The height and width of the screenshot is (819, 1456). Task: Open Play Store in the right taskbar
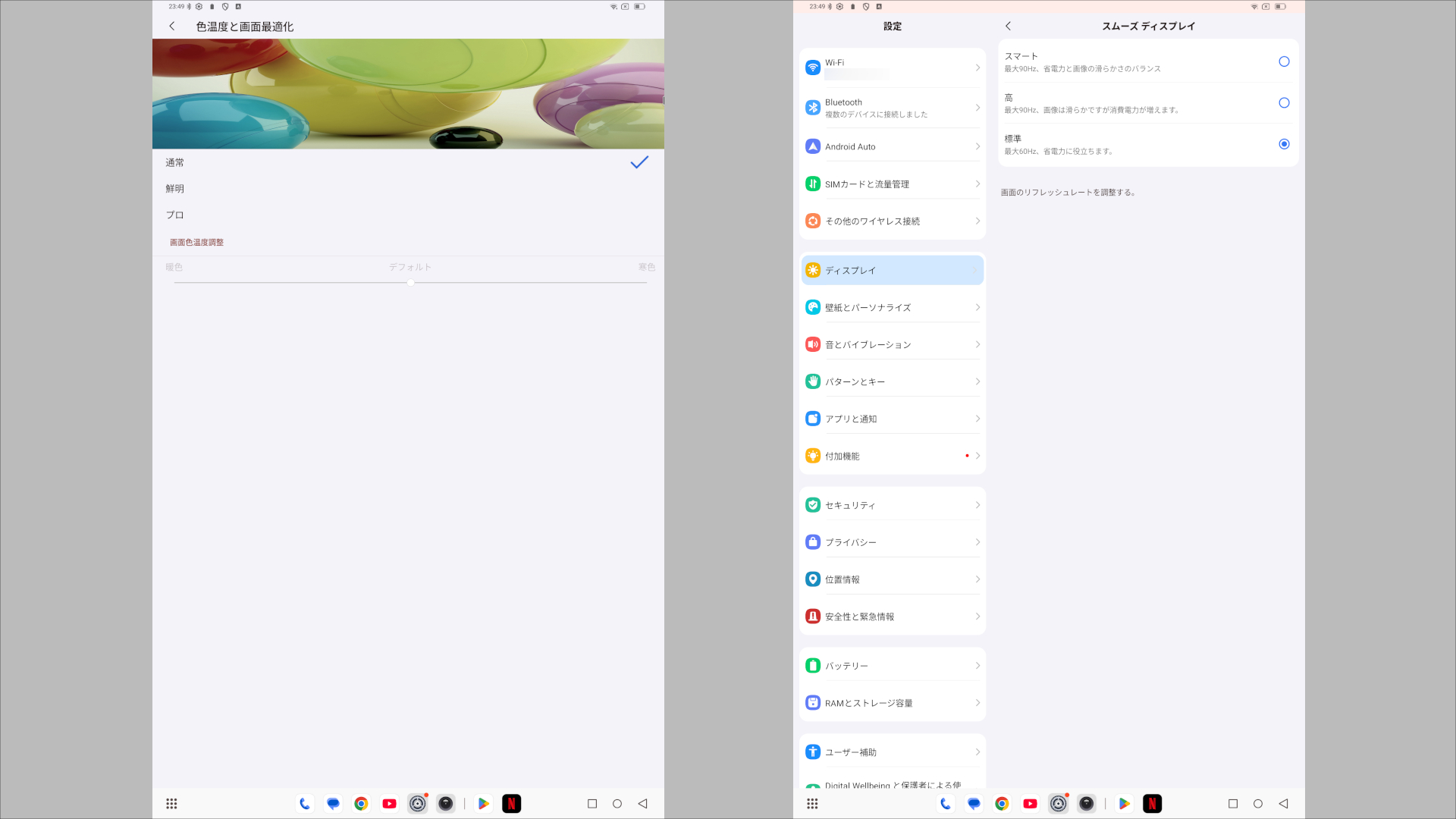click(1124, 804)
